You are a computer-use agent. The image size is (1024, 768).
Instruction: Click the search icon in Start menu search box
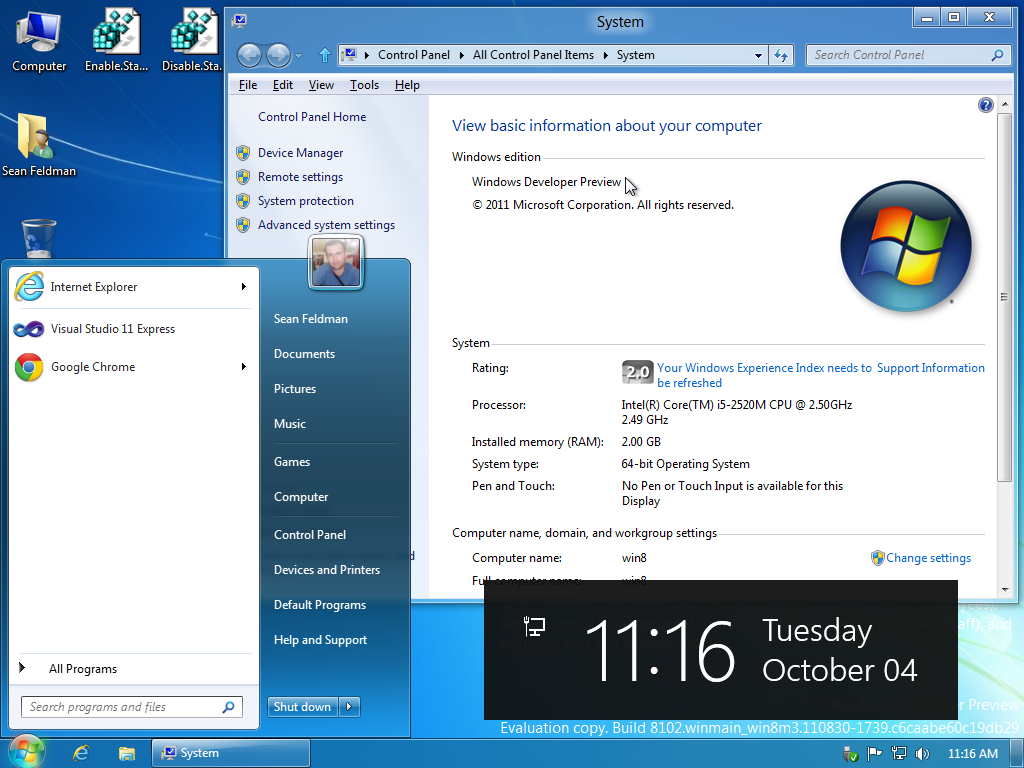coord(229,707)
